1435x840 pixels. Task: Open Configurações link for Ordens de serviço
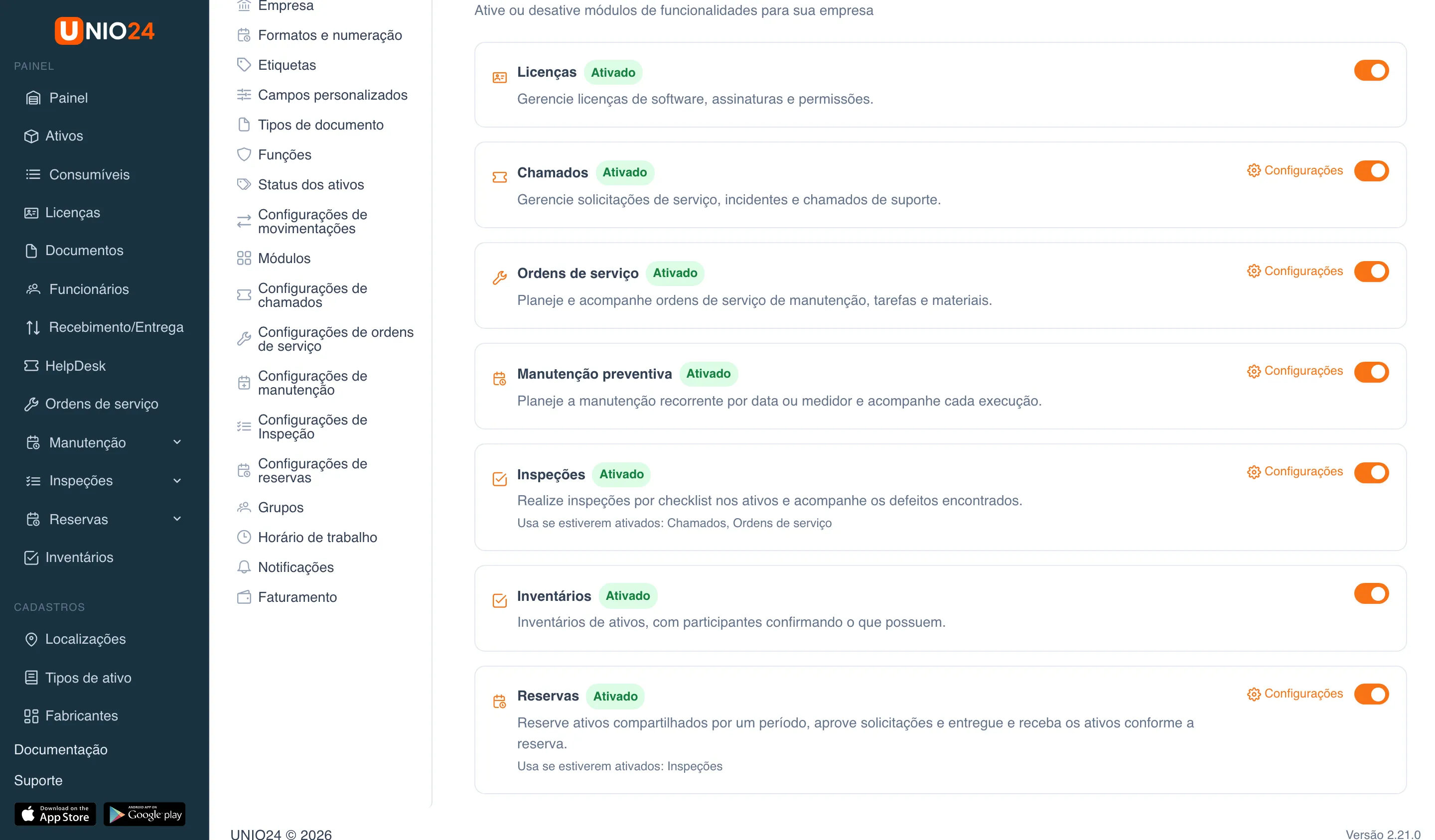tap(1294, 271)
